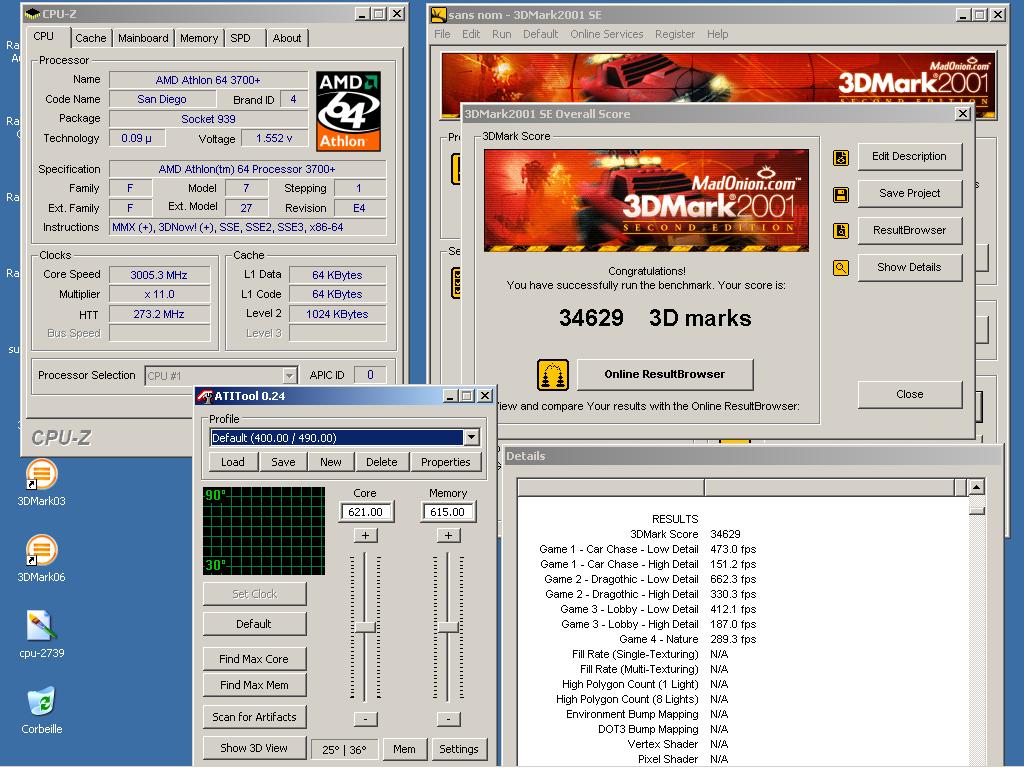Open the SPD tab in CPU-Z
Viewport: 1024px width, 768px height.
(240, 38)
